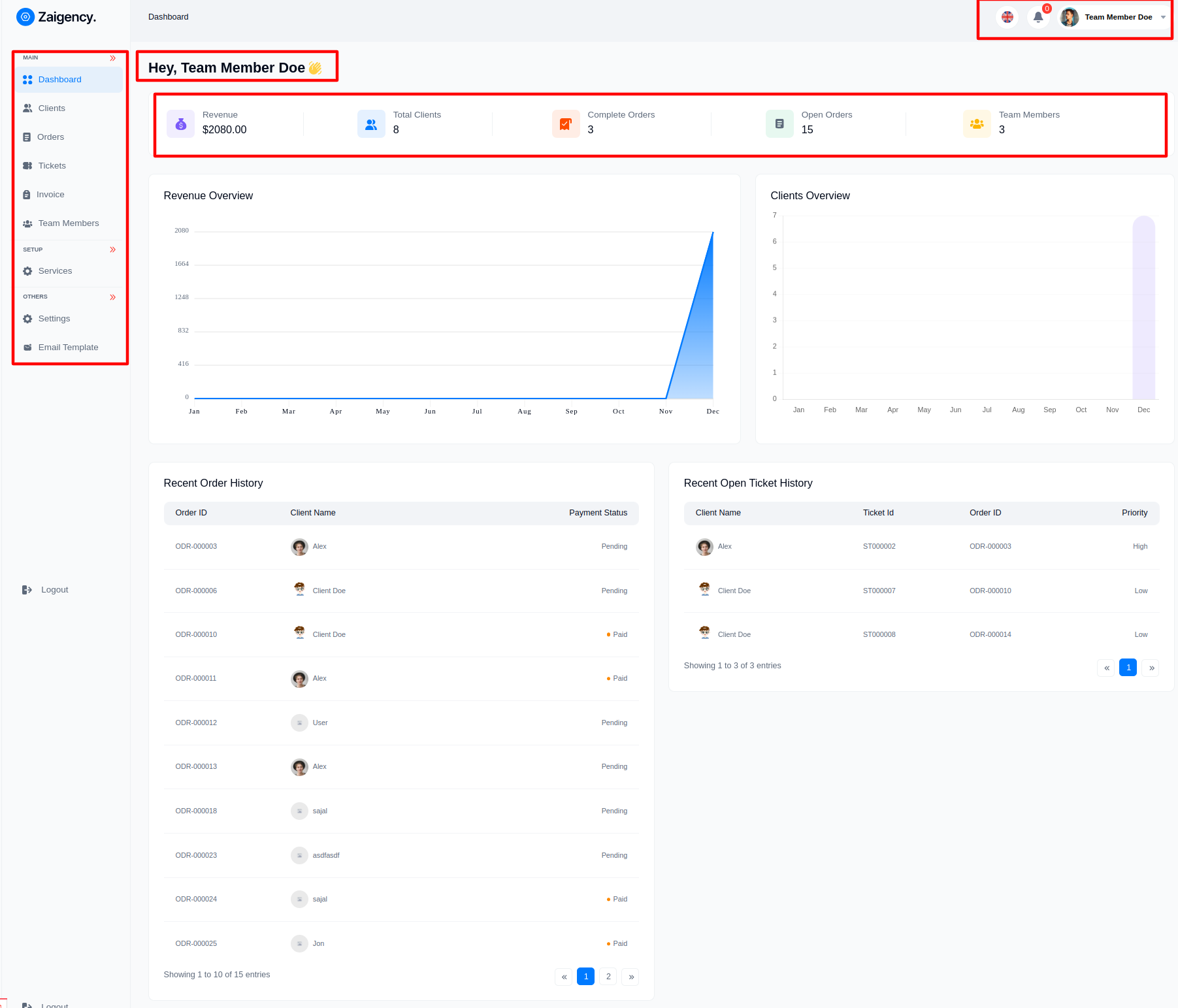The height and width of the screenshot is (1008, 1178).
Task: Open order ODR-000006 in order history
Action: pyautogui.click(x=196, y=591)
